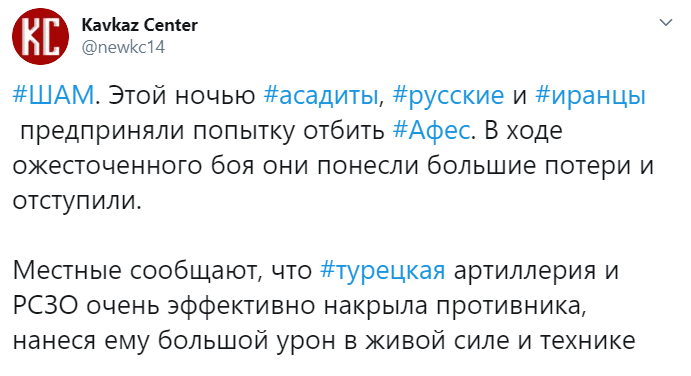
Task: Open the Kavkaz Center display name link
Action: [x=140, y=25]
